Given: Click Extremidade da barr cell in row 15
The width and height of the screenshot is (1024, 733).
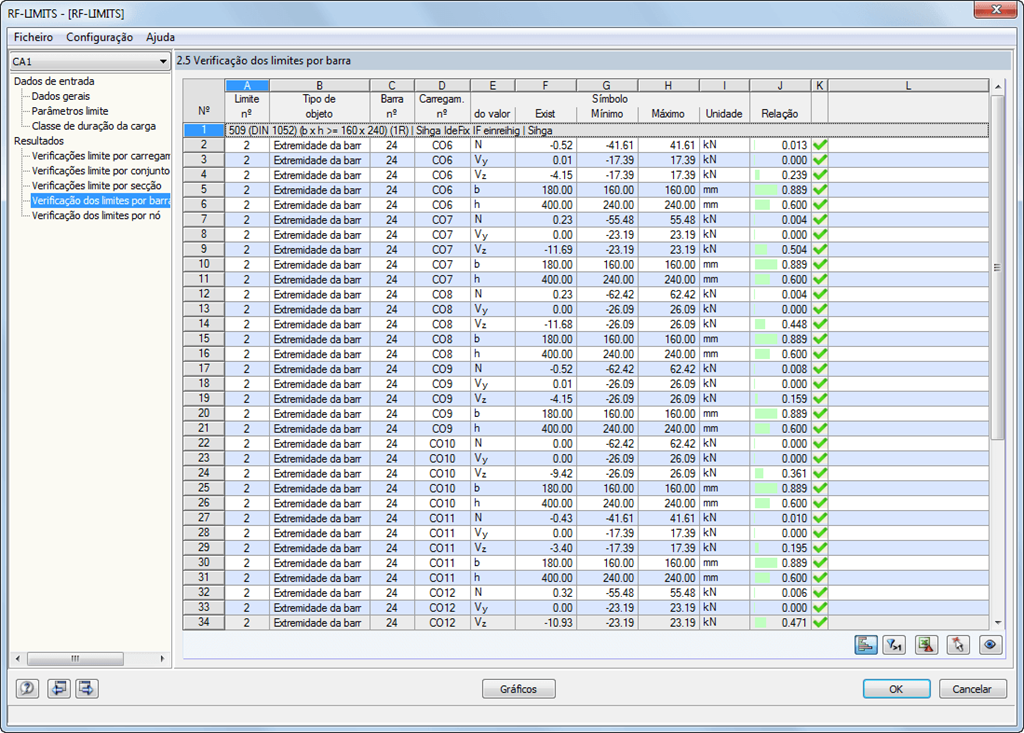Looking at the screenshot, I should [x=319, y=339].
